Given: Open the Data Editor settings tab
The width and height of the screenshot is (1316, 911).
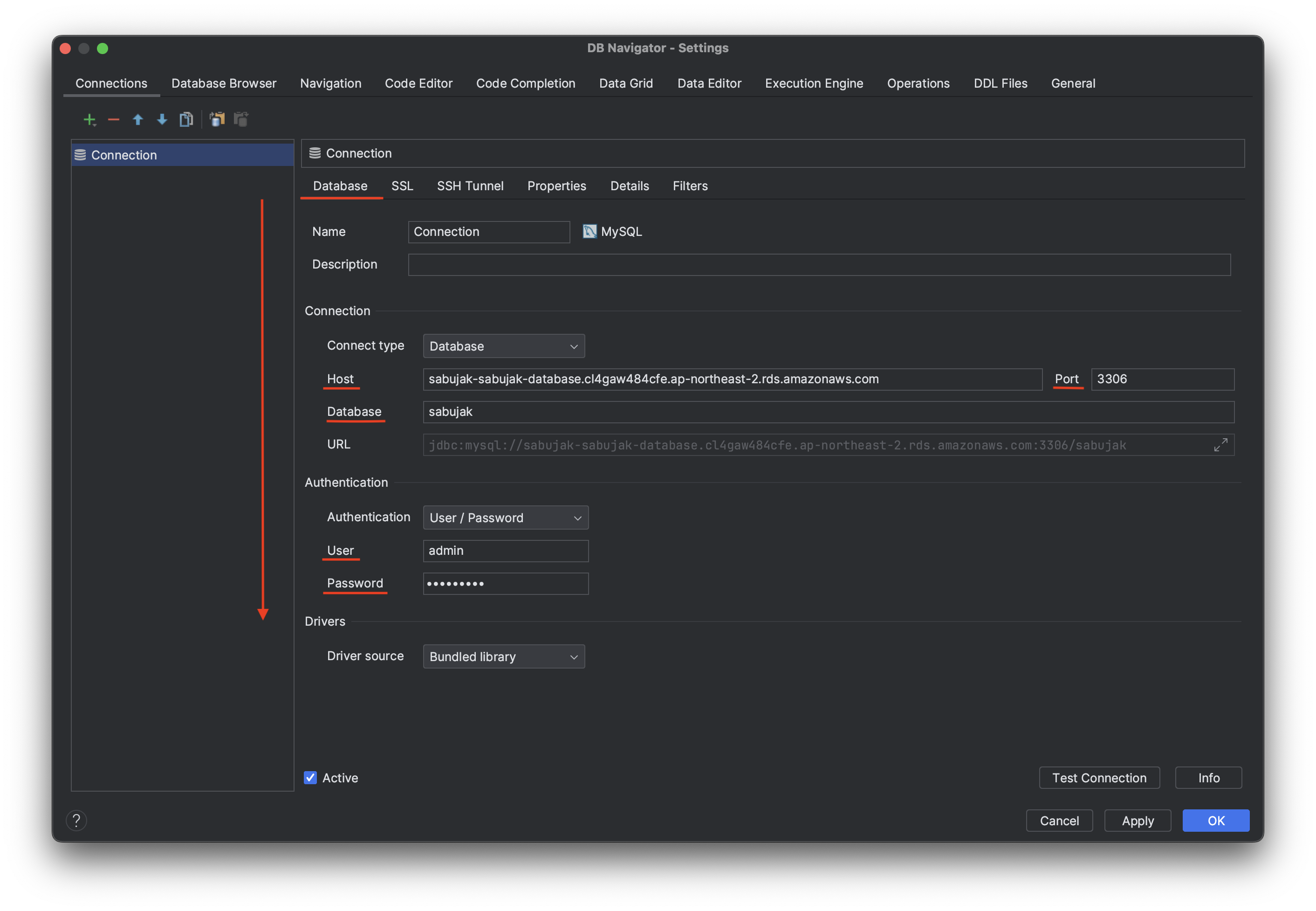Looking at the screenshot, I should [x=709, y=83].
